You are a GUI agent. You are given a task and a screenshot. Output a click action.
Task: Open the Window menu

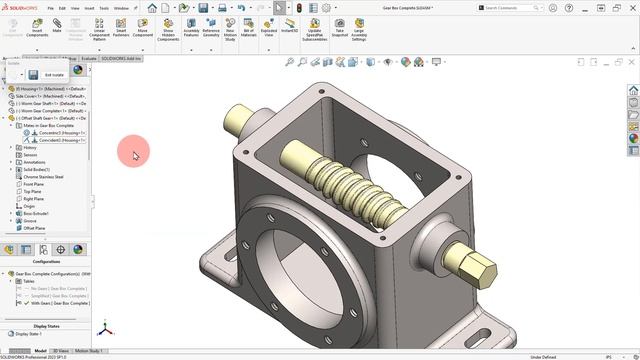pos(121,8)
